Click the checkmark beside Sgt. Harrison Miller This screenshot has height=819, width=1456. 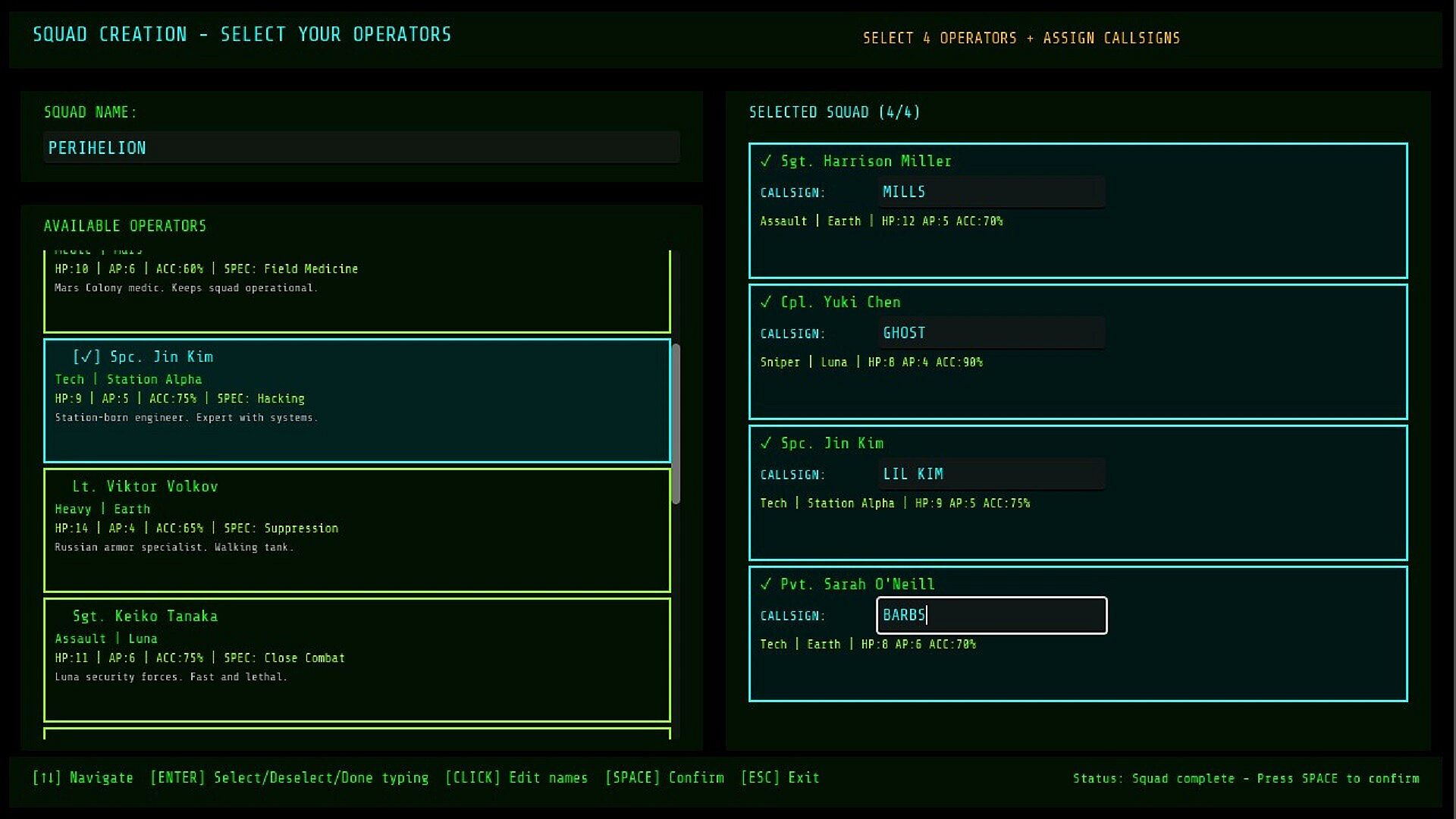(x=766, y=161)
